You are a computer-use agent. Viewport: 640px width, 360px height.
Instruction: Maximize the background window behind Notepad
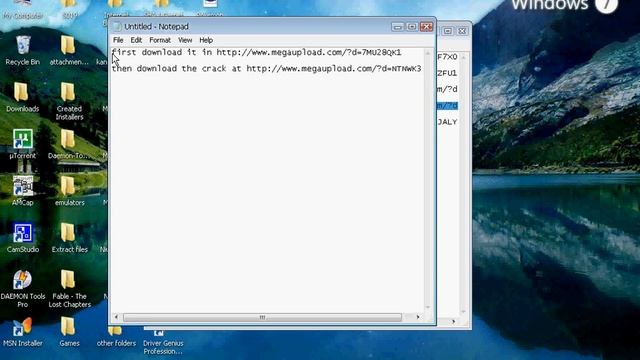448,31
